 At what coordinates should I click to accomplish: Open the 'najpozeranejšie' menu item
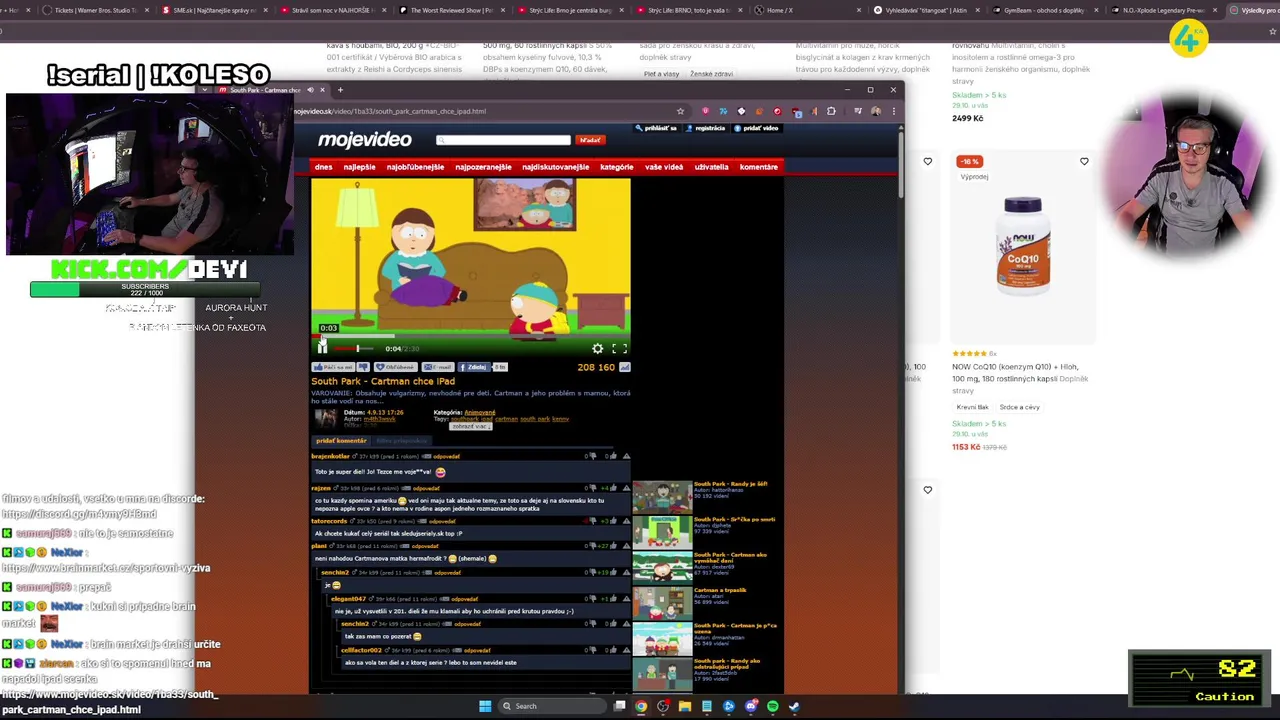click(483, 167)
